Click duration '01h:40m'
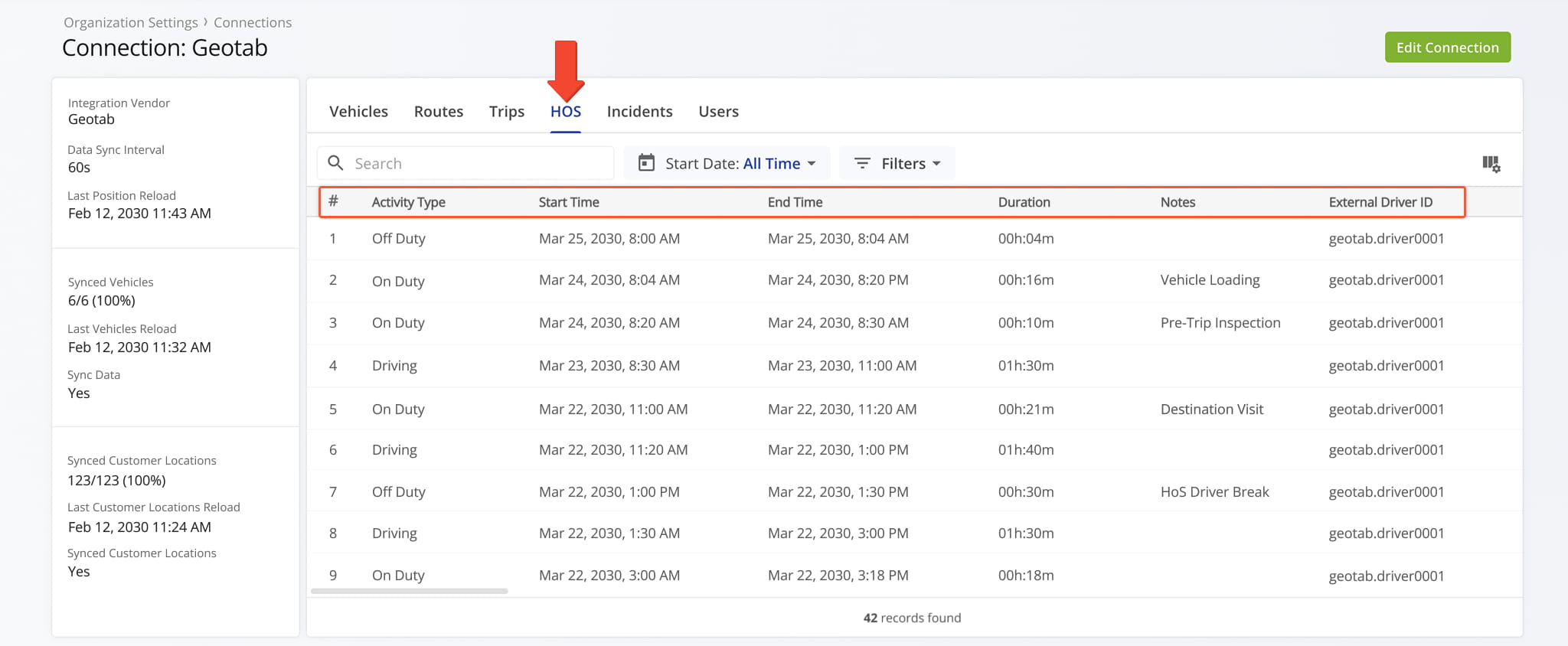Image resolution: width=1568 pixels, height=646 pixels. (1026, 450)
